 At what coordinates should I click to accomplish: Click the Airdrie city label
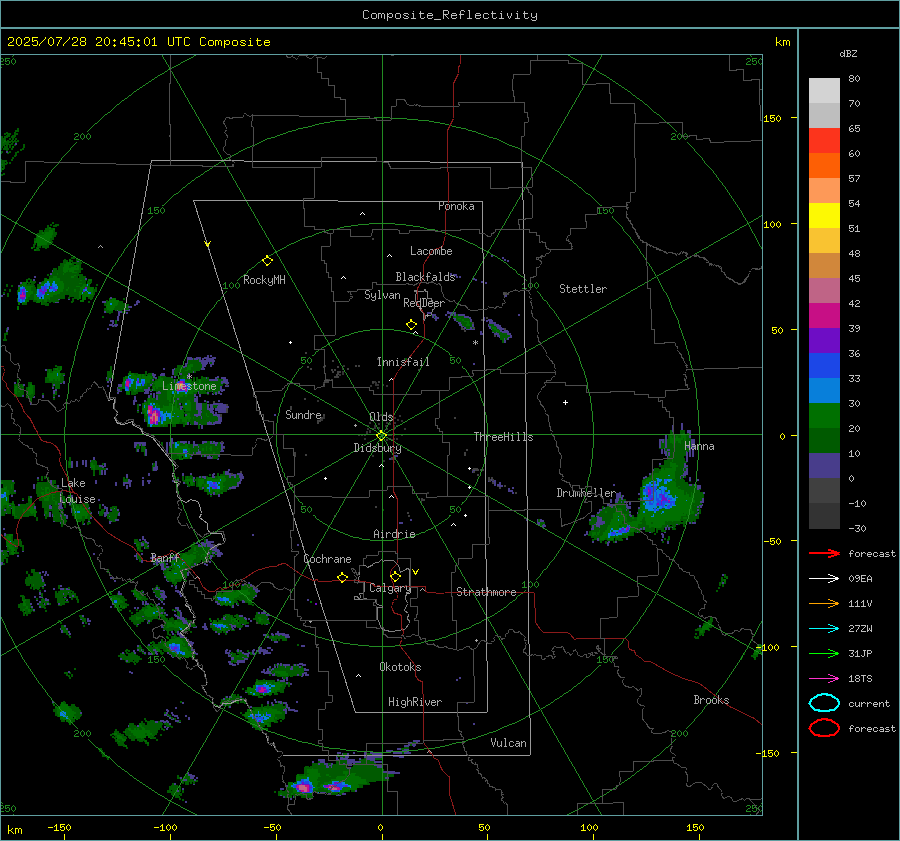pyautogui.click(x=394, y=534)
